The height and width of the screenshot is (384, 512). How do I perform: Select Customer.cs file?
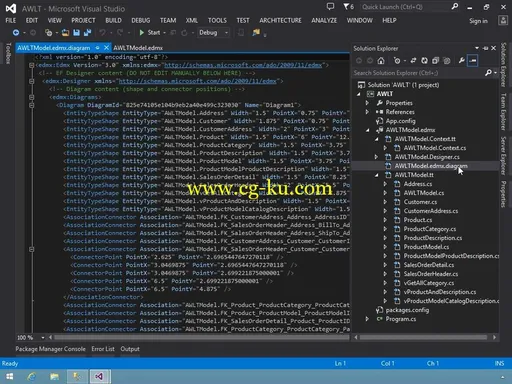(420, 202)
